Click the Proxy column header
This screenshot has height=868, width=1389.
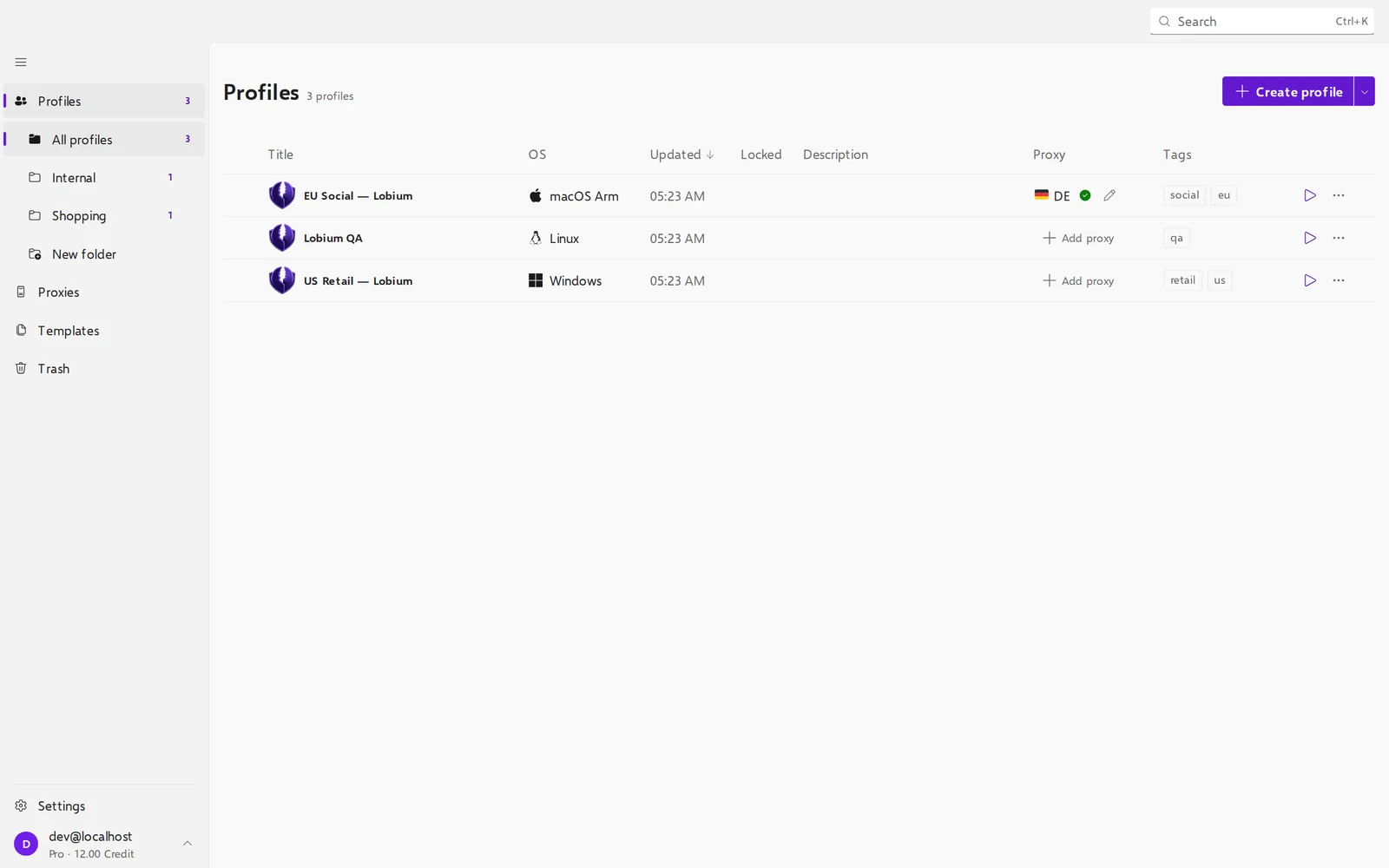coord(1049,155)
